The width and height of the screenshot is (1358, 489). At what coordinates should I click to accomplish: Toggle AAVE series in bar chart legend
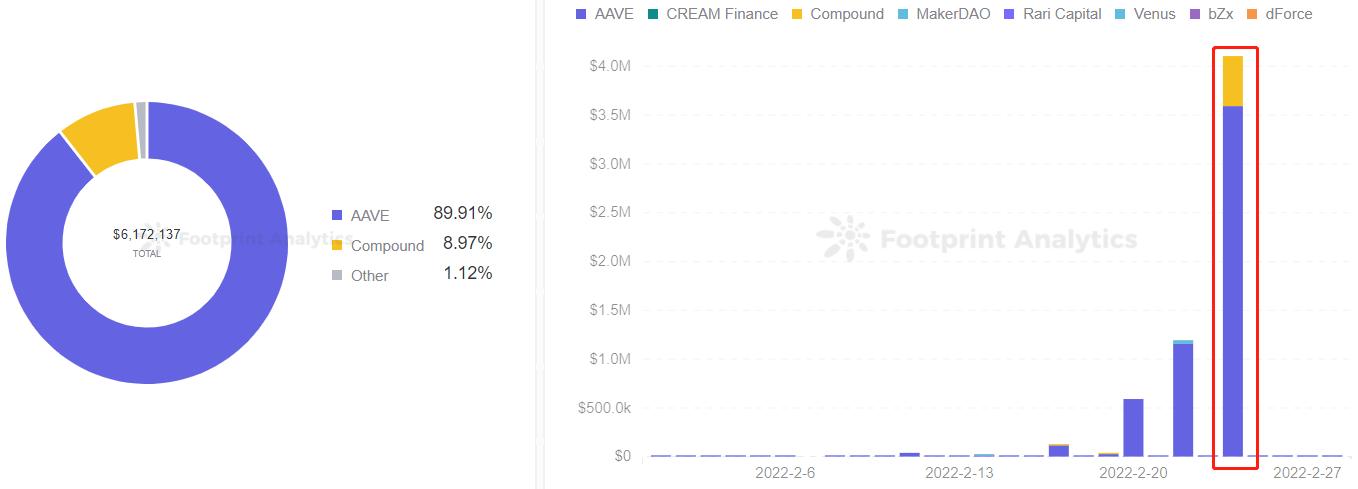pyautogui.click(x=605, y=14)
